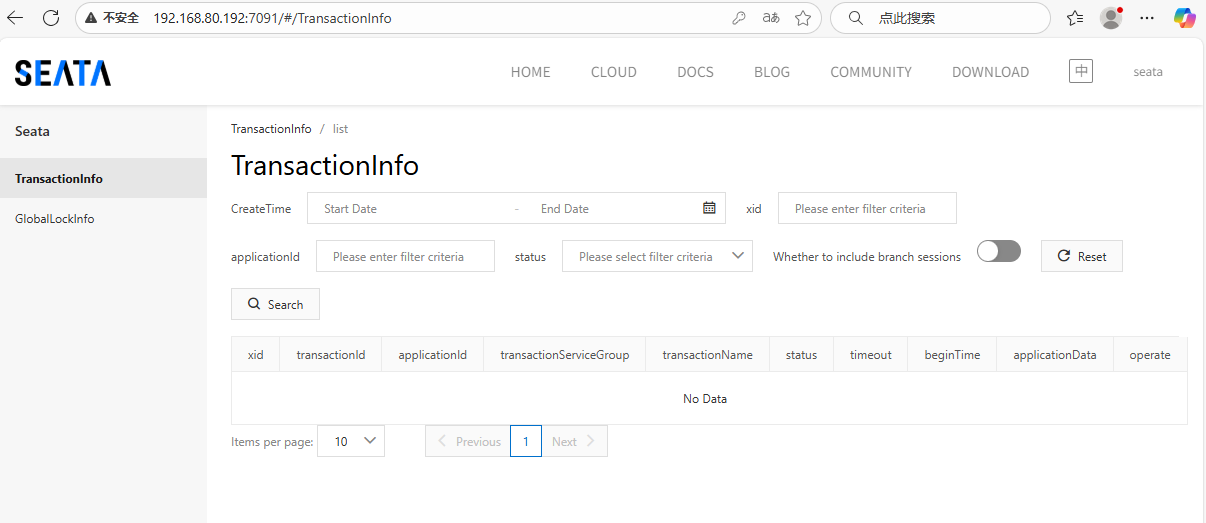Click the browser back arrow

coord(15,18)
